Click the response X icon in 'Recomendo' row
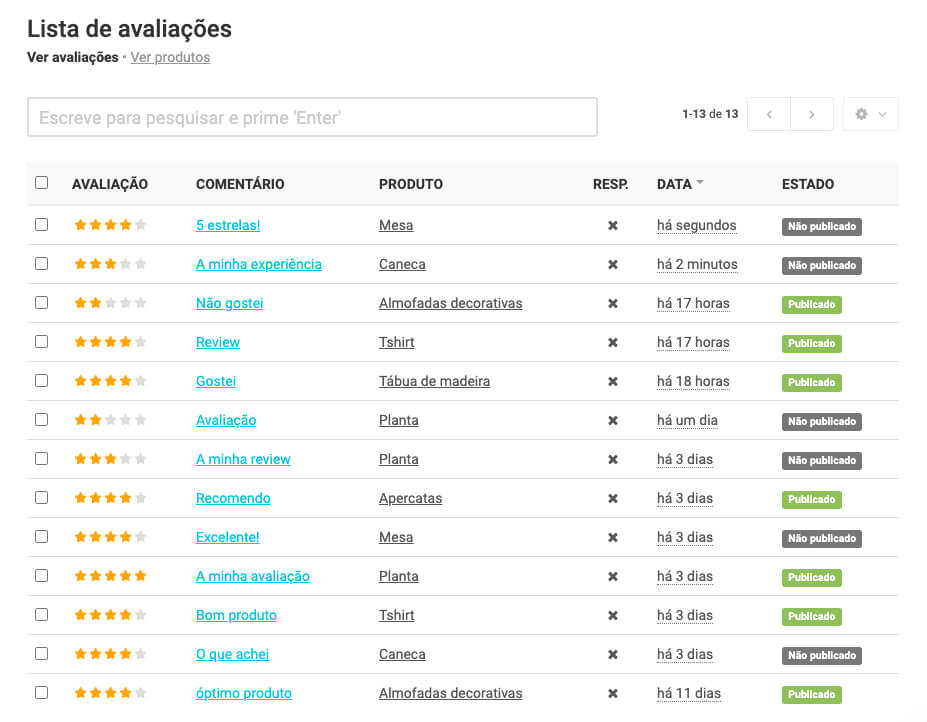 pyautogui.click(x=613, y=499)
